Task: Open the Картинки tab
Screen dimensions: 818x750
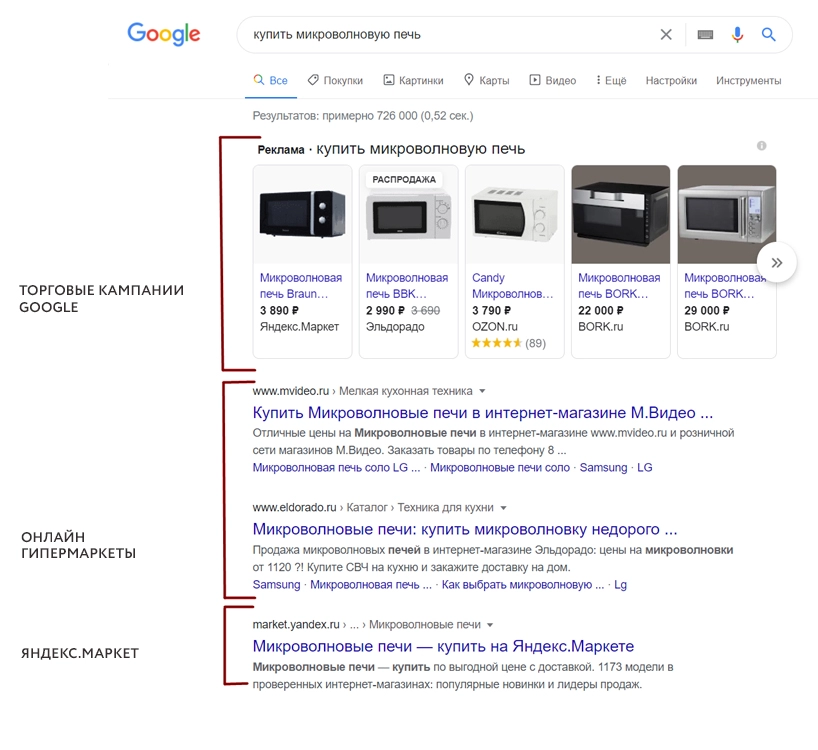Action: 413,80
